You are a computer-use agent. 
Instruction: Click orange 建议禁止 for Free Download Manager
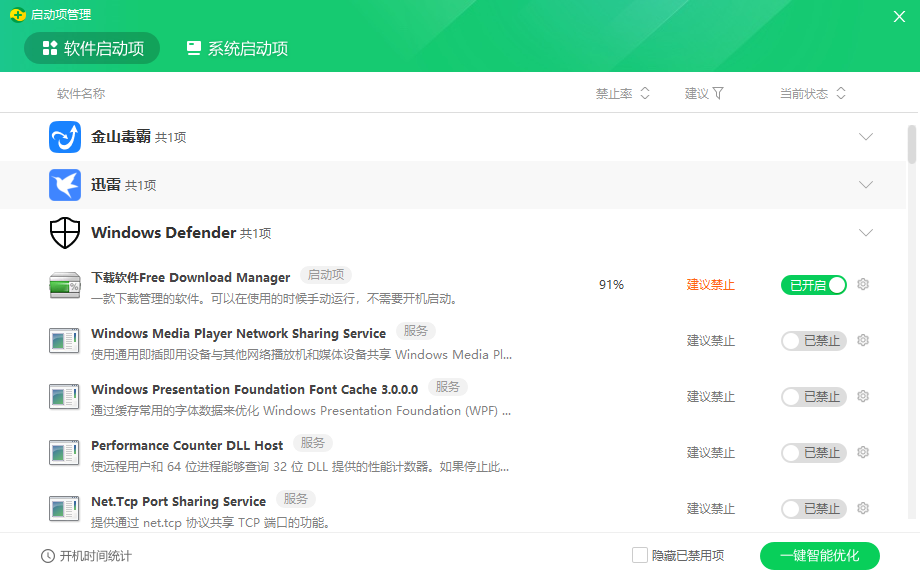tap(711, 285)
